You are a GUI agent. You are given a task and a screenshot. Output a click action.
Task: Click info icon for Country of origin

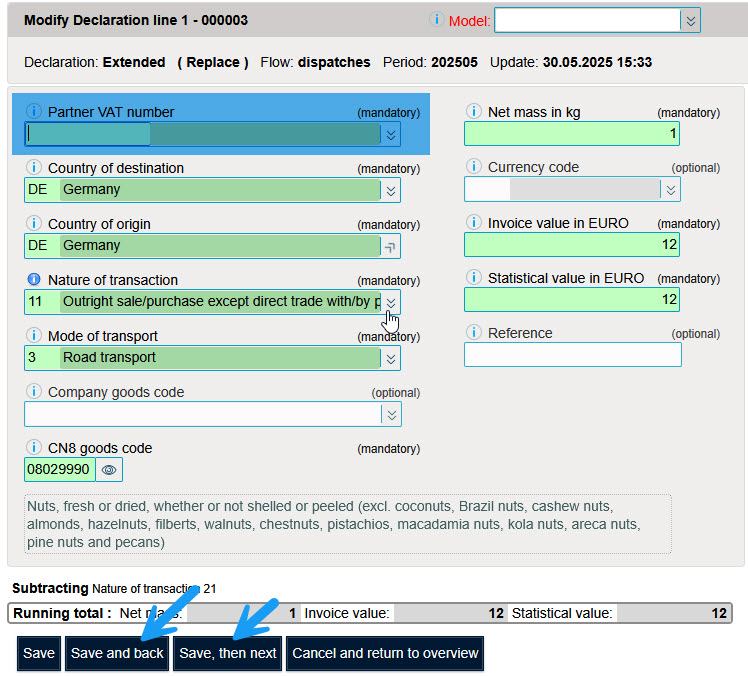(x=33, y=223)
